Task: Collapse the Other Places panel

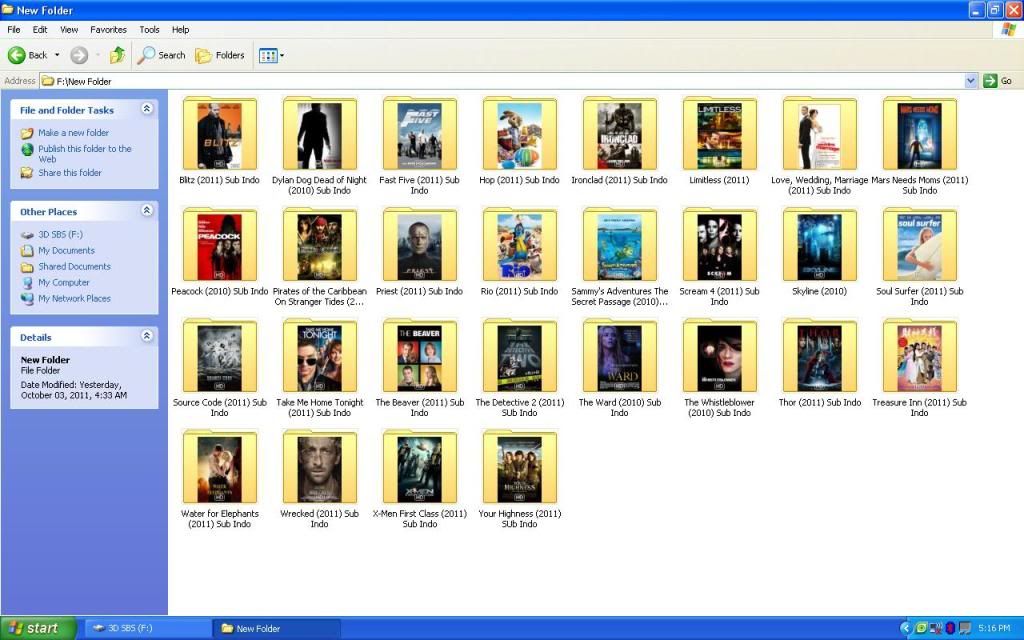Action: tap(147, 210)
